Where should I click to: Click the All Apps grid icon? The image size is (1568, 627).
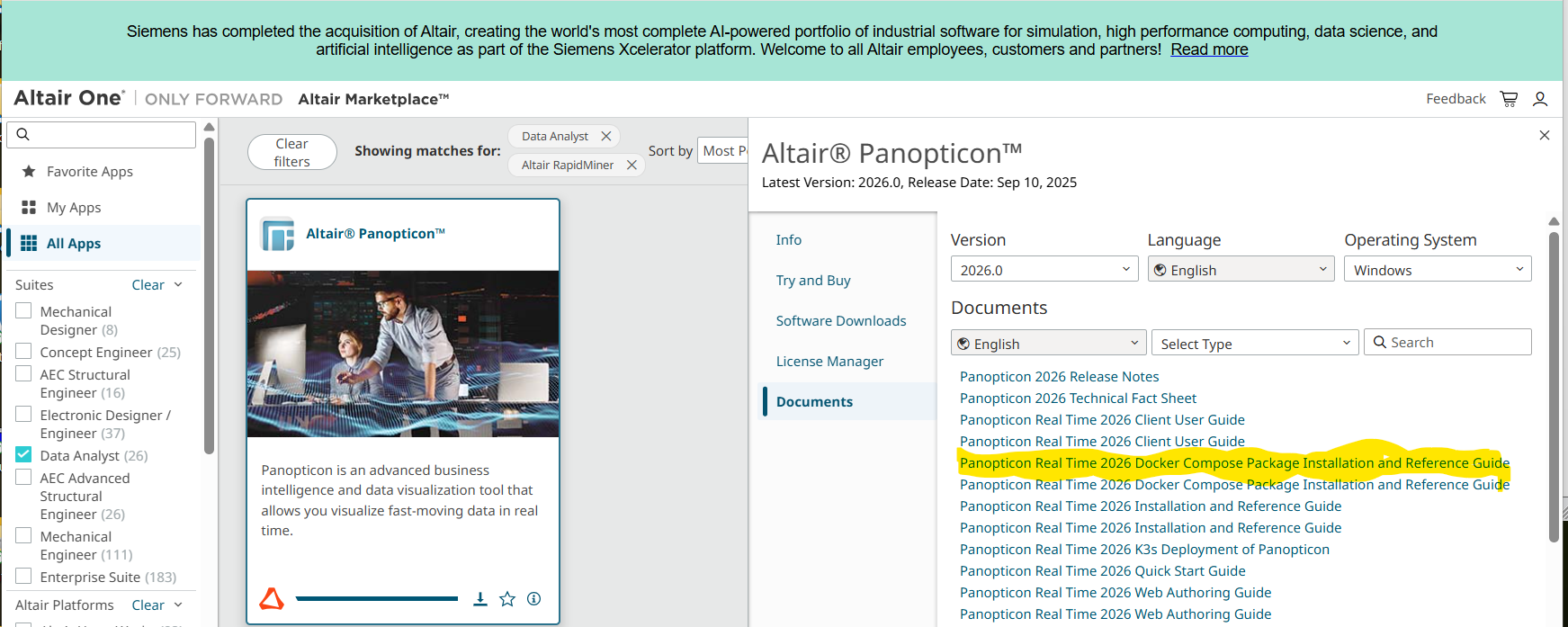pos(29,243)
